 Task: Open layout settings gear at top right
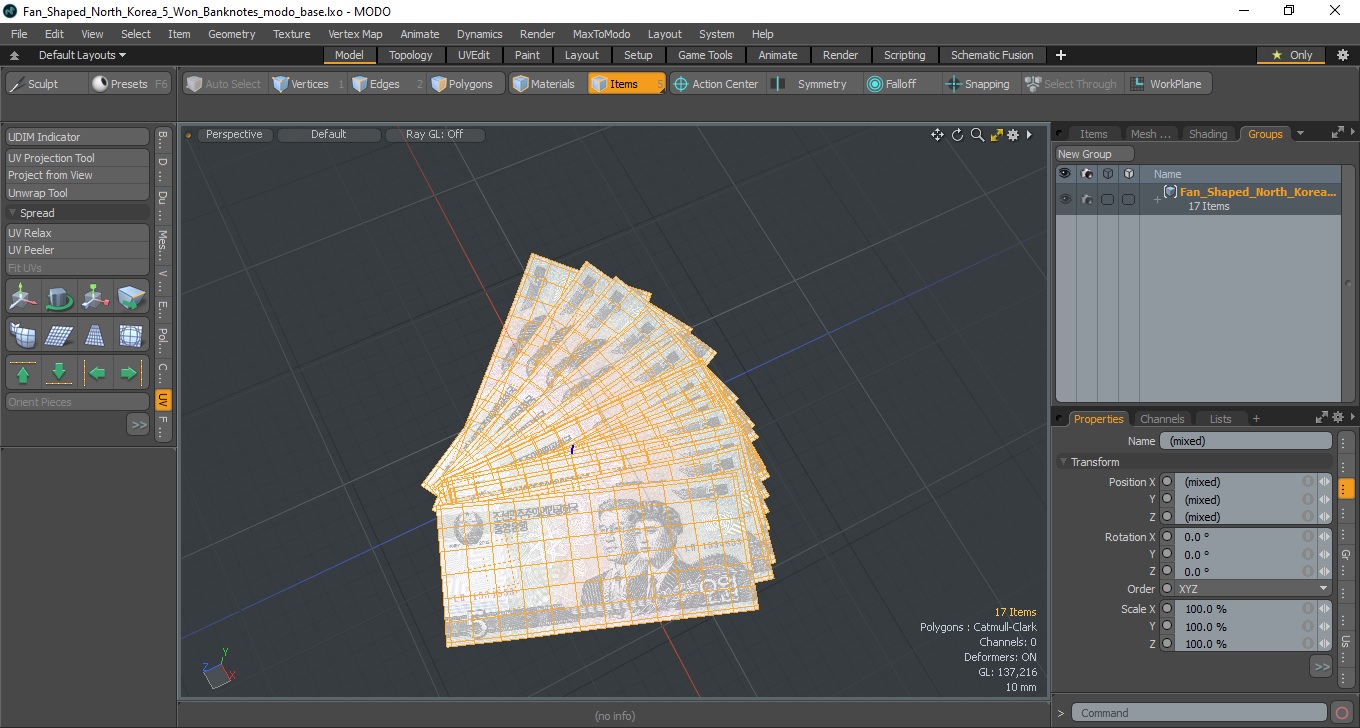(x=1342, y=55)
